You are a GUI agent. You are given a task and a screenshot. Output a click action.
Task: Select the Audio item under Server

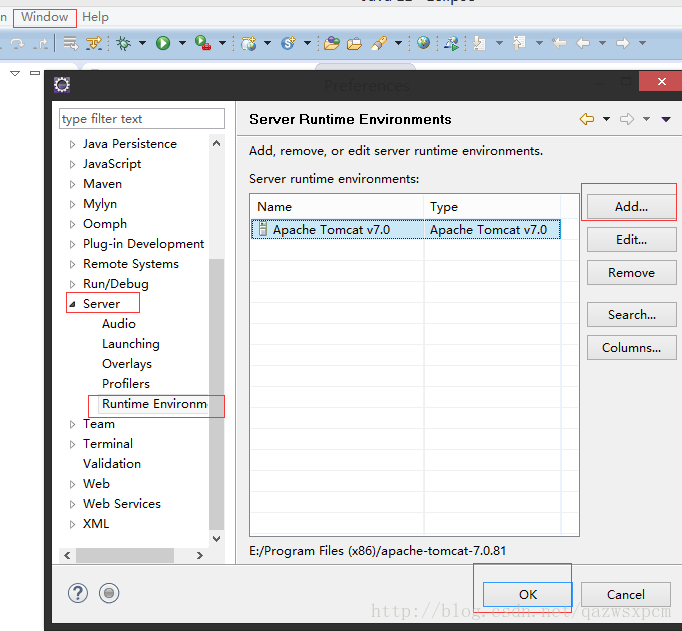pyautogui.click(x=119, y=324)
